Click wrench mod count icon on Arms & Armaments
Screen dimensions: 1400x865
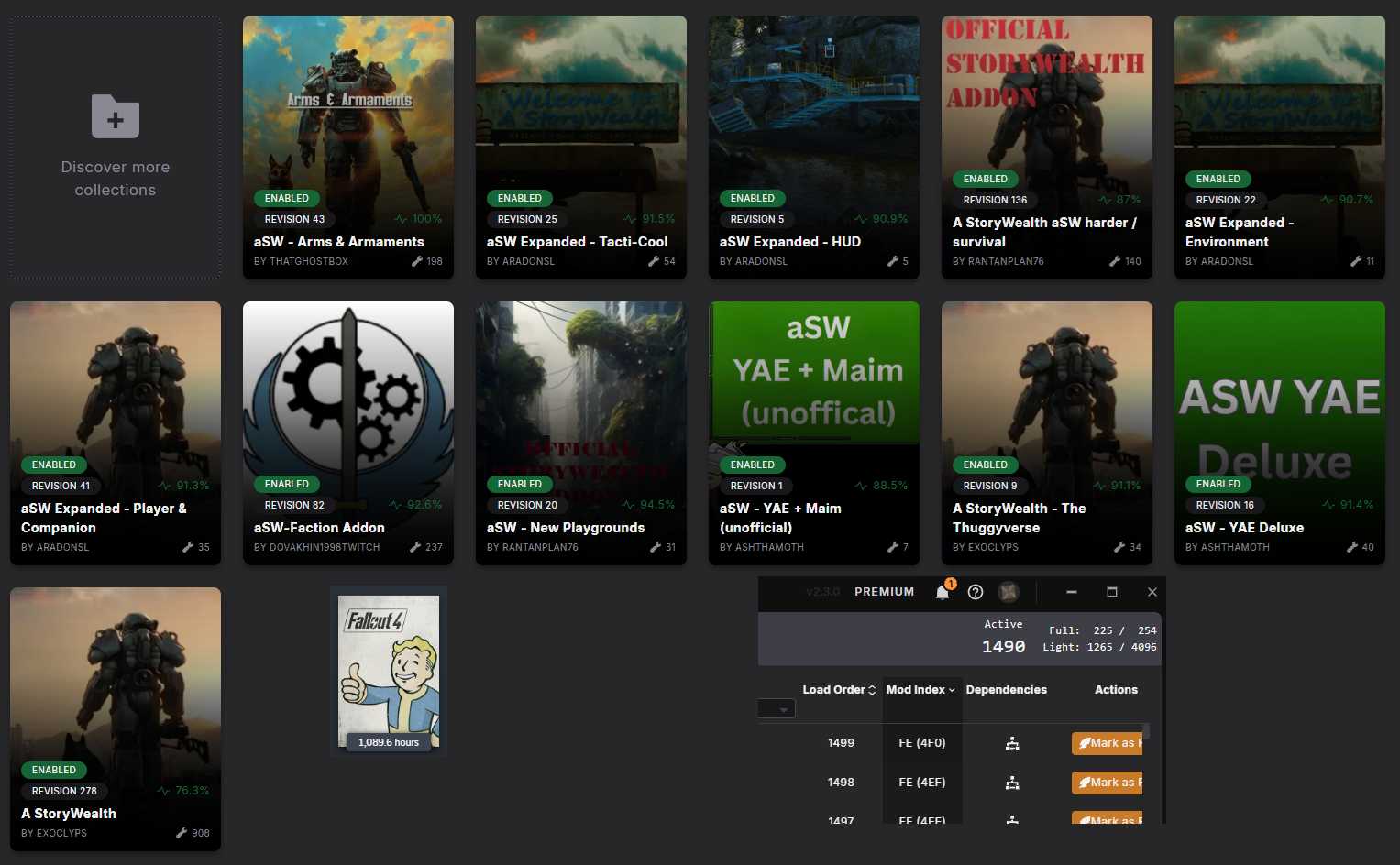417,261
